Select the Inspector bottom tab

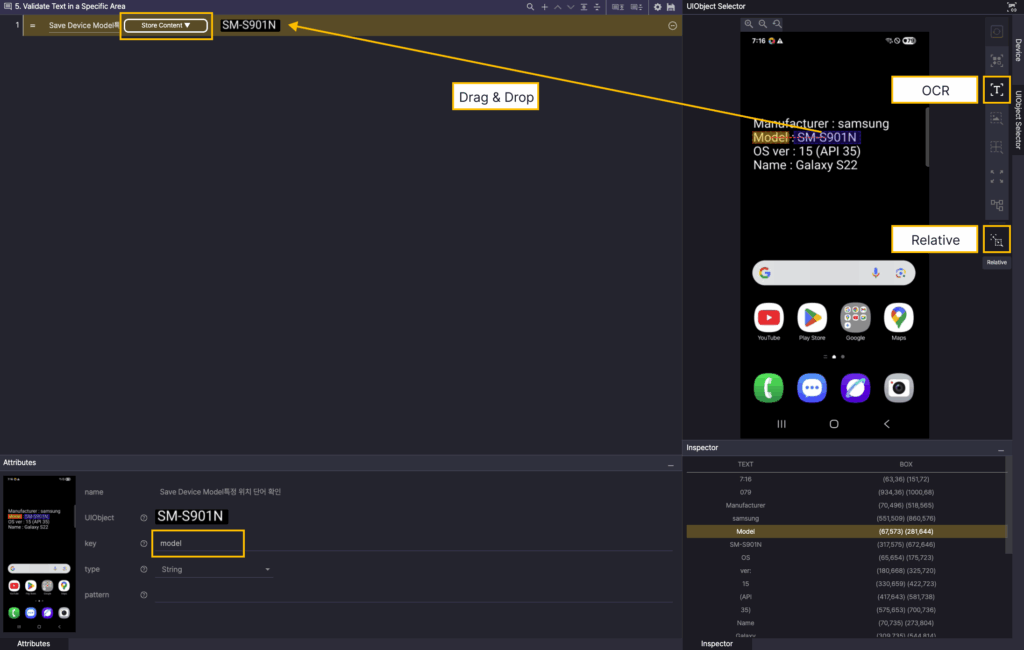click(716, 643)
